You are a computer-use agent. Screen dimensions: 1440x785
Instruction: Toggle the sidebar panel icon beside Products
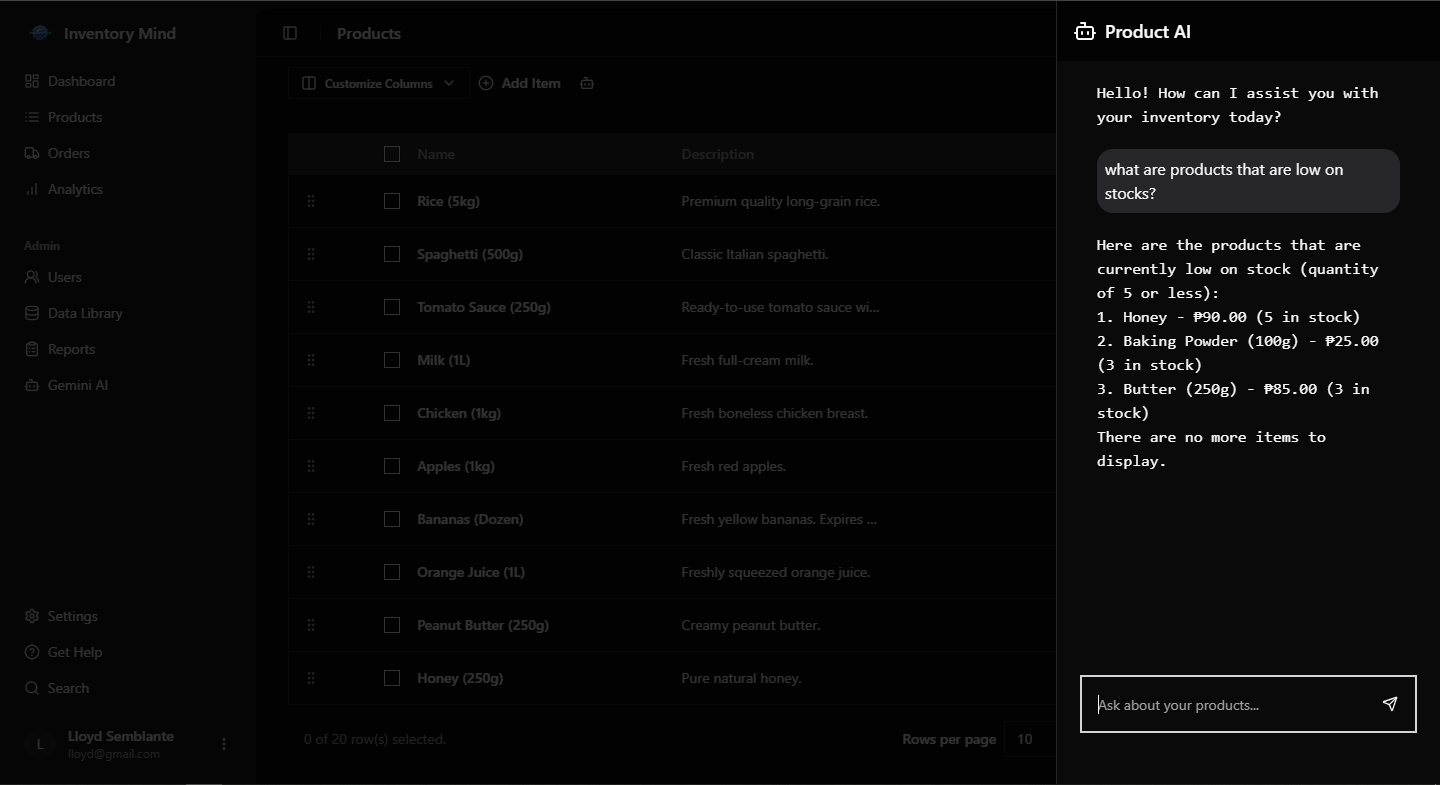point(290,33)
